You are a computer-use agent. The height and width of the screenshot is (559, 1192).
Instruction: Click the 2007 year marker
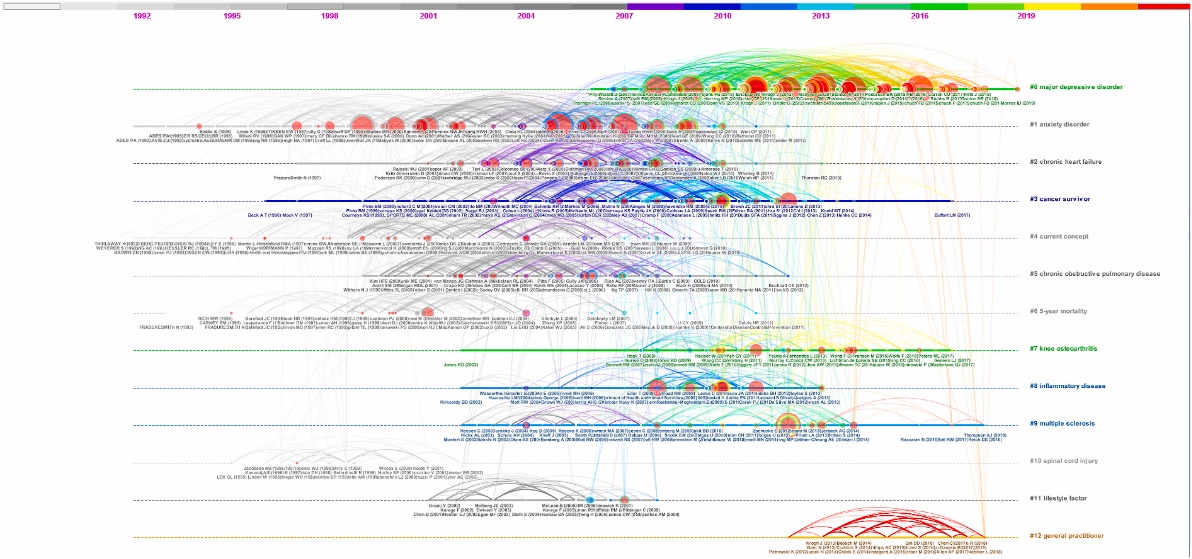[624, 17]
